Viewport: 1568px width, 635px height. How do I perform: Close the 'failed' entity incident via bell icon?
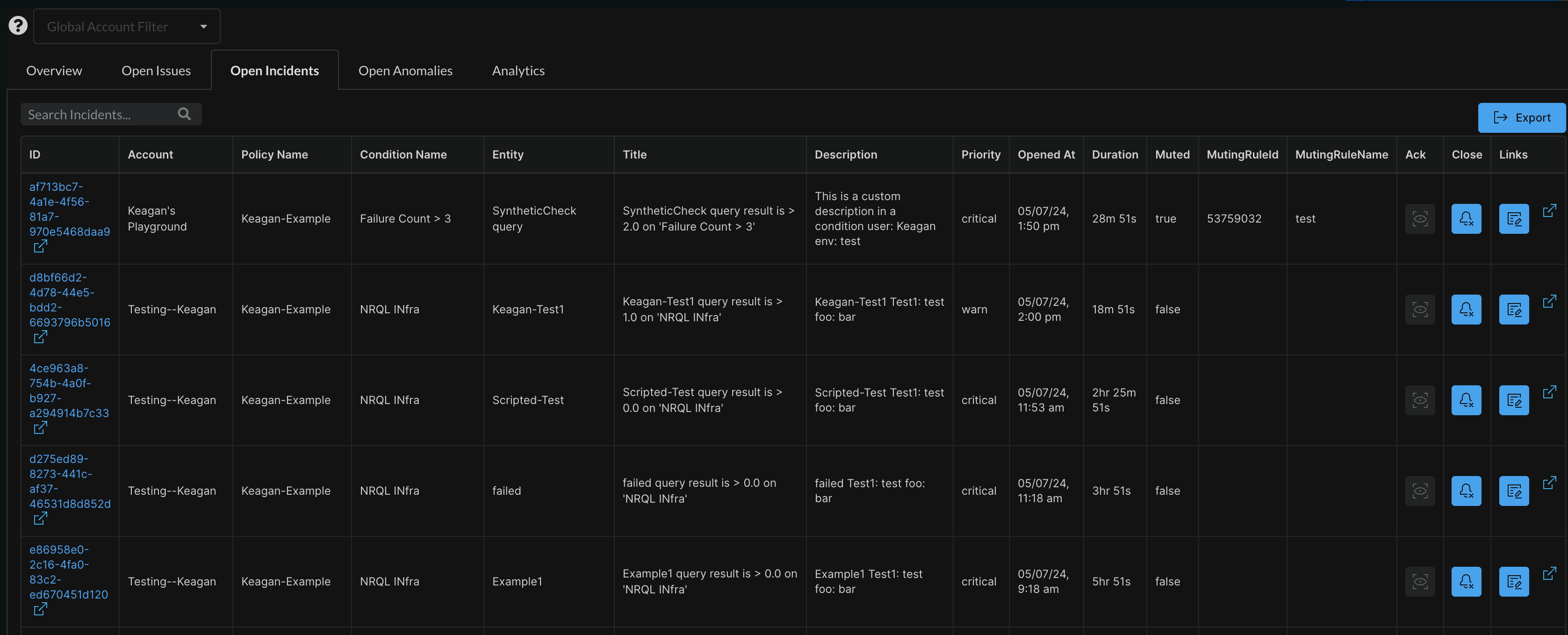1466,491
